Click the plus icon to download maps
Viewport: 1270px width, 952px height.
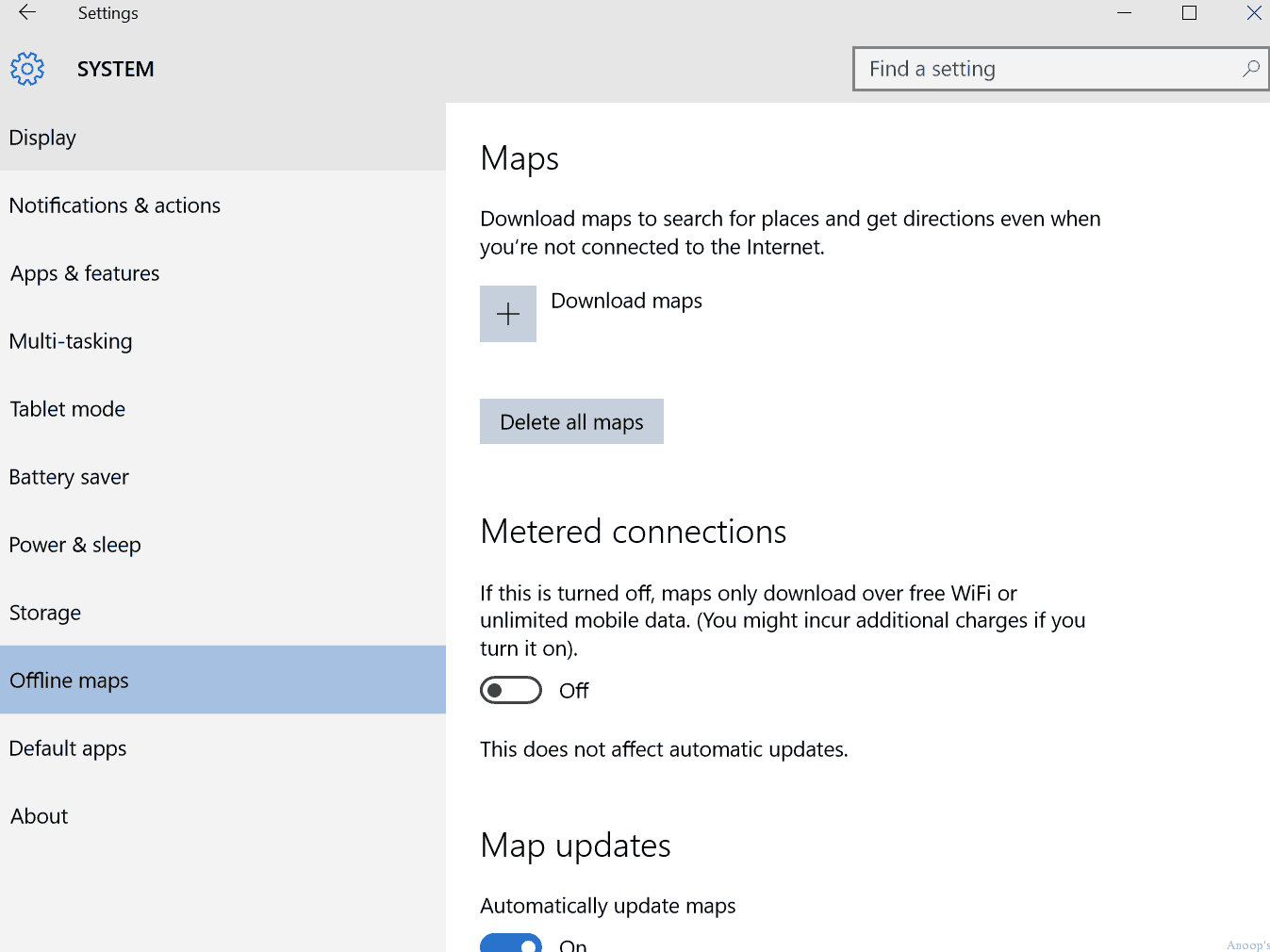508,314
